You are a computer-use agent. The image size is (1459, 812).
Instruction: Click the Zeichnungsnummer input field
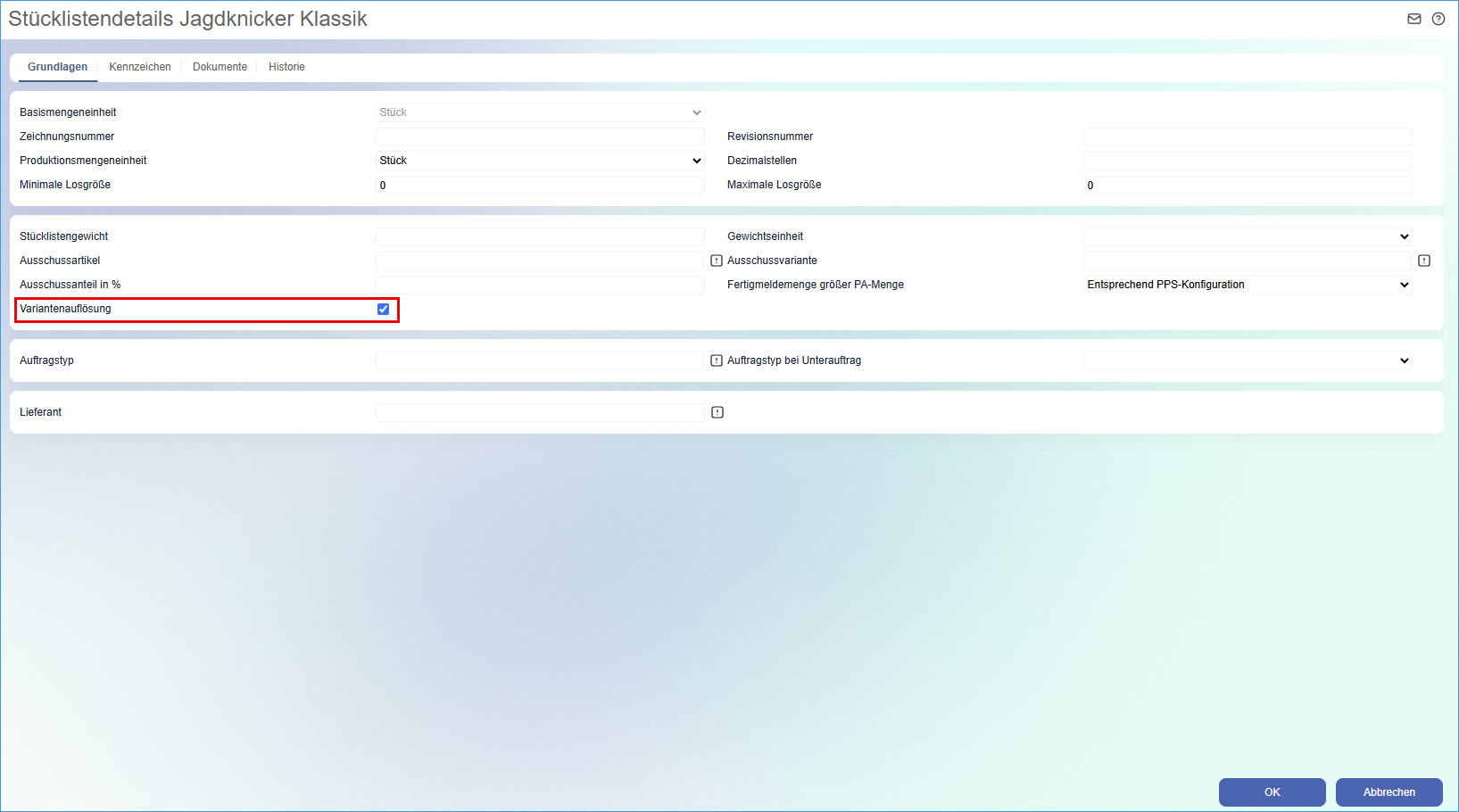click(540, 137)
